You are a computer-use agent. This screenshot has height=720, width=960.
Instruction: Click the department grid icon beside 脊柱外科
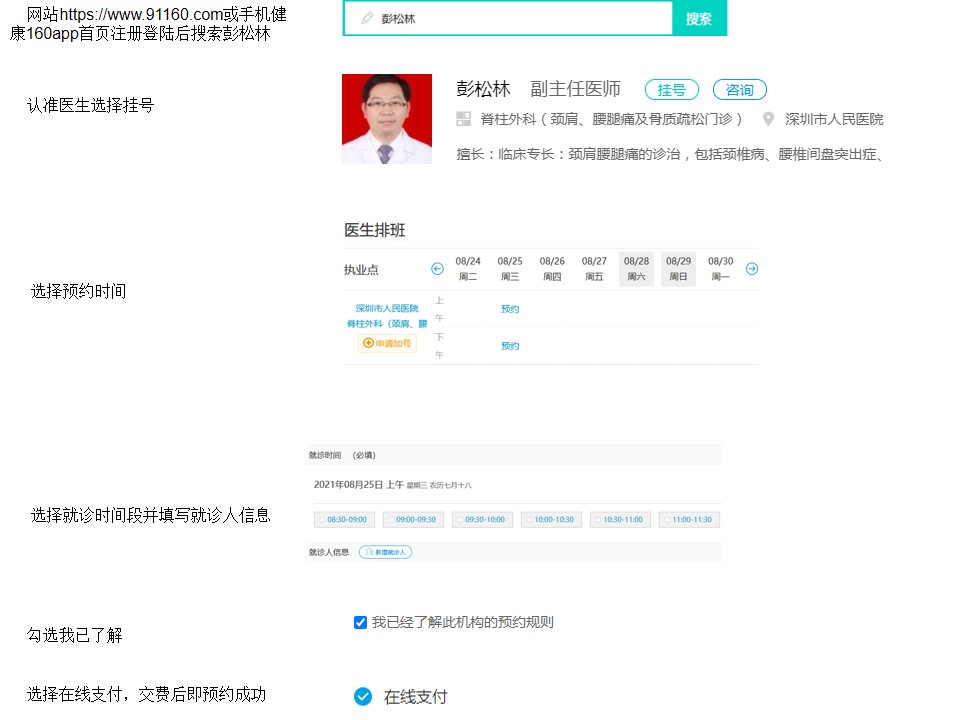(463, 119)
